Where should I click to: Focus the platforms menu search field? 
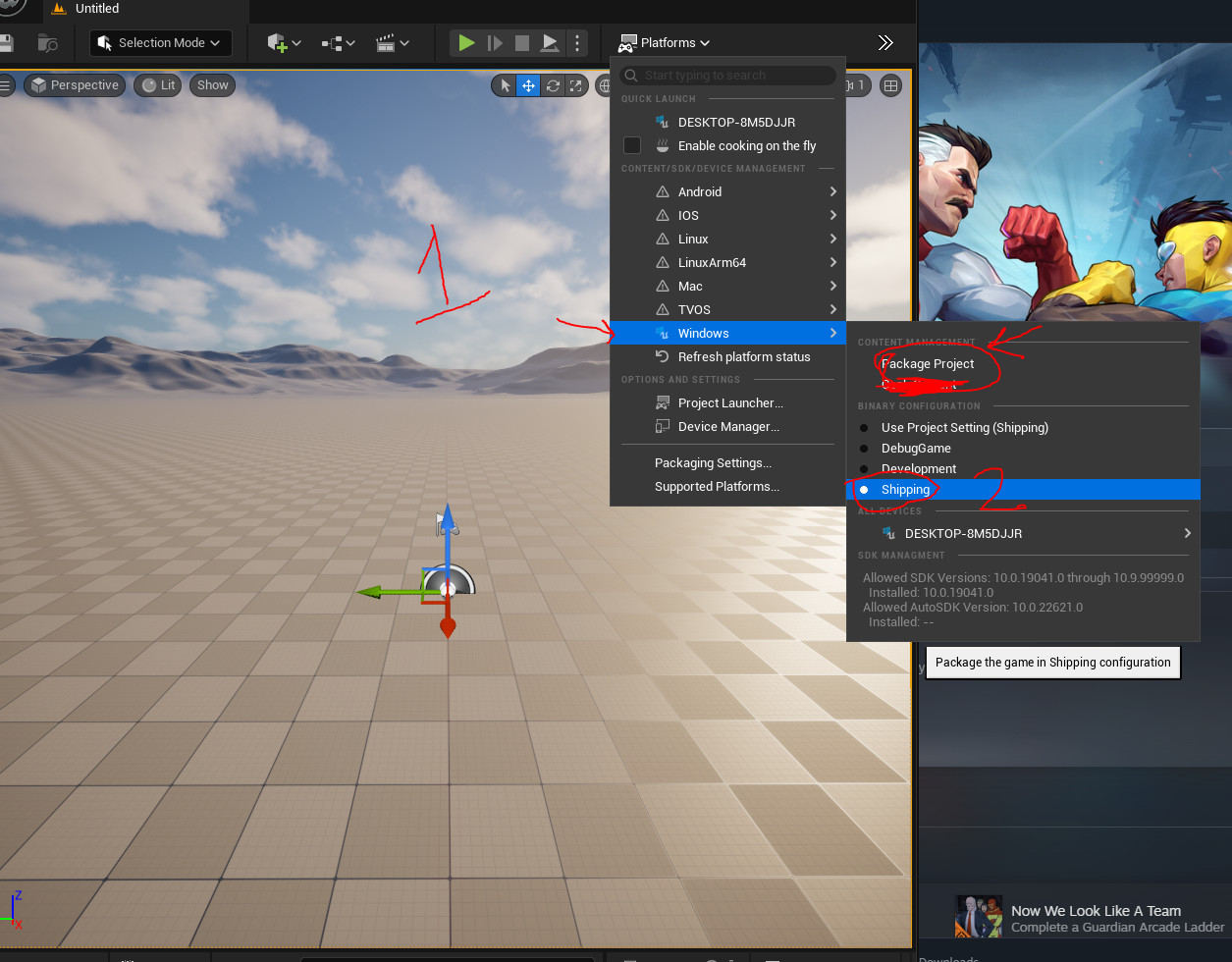727,76
